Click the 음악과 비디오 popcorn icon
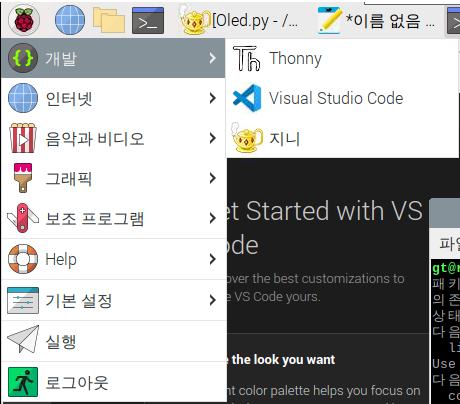Image resolution: width=460 pixels, height=404 pixels. point(23,138)
